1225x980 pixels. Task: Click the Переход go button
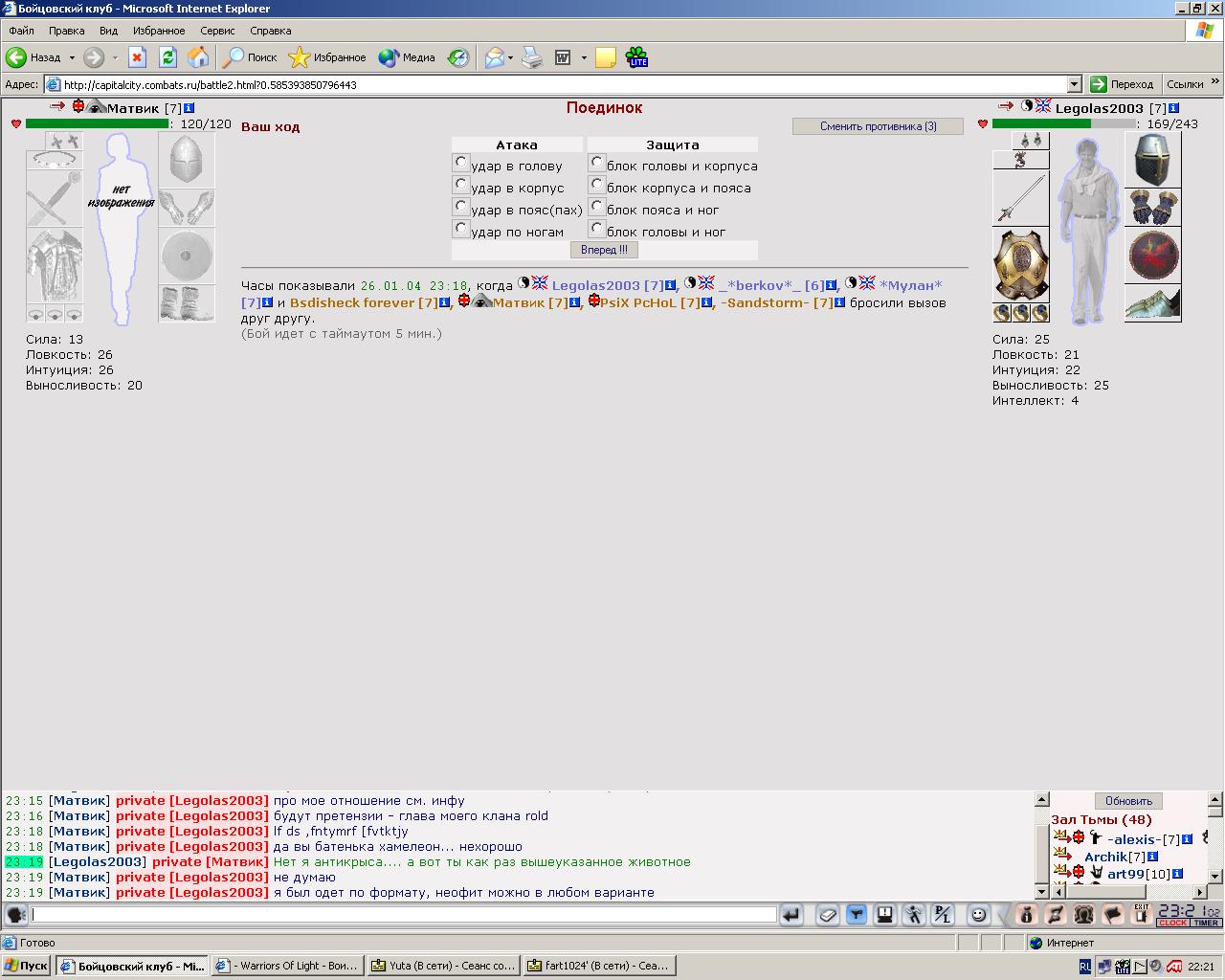pos(1123,84)
